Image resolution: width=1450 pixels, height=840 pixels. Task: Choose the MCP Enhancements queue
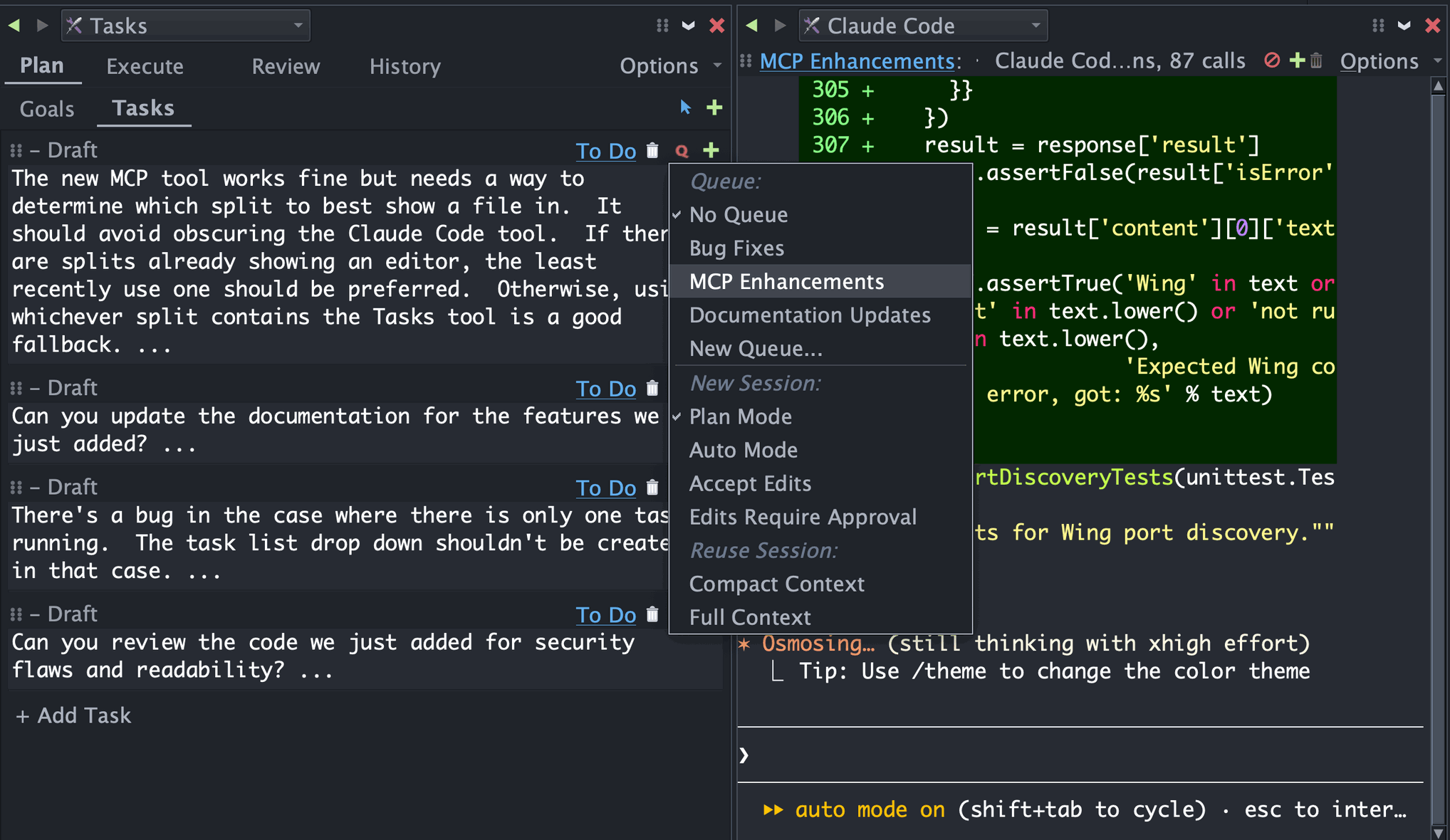[x=820, y=281]
